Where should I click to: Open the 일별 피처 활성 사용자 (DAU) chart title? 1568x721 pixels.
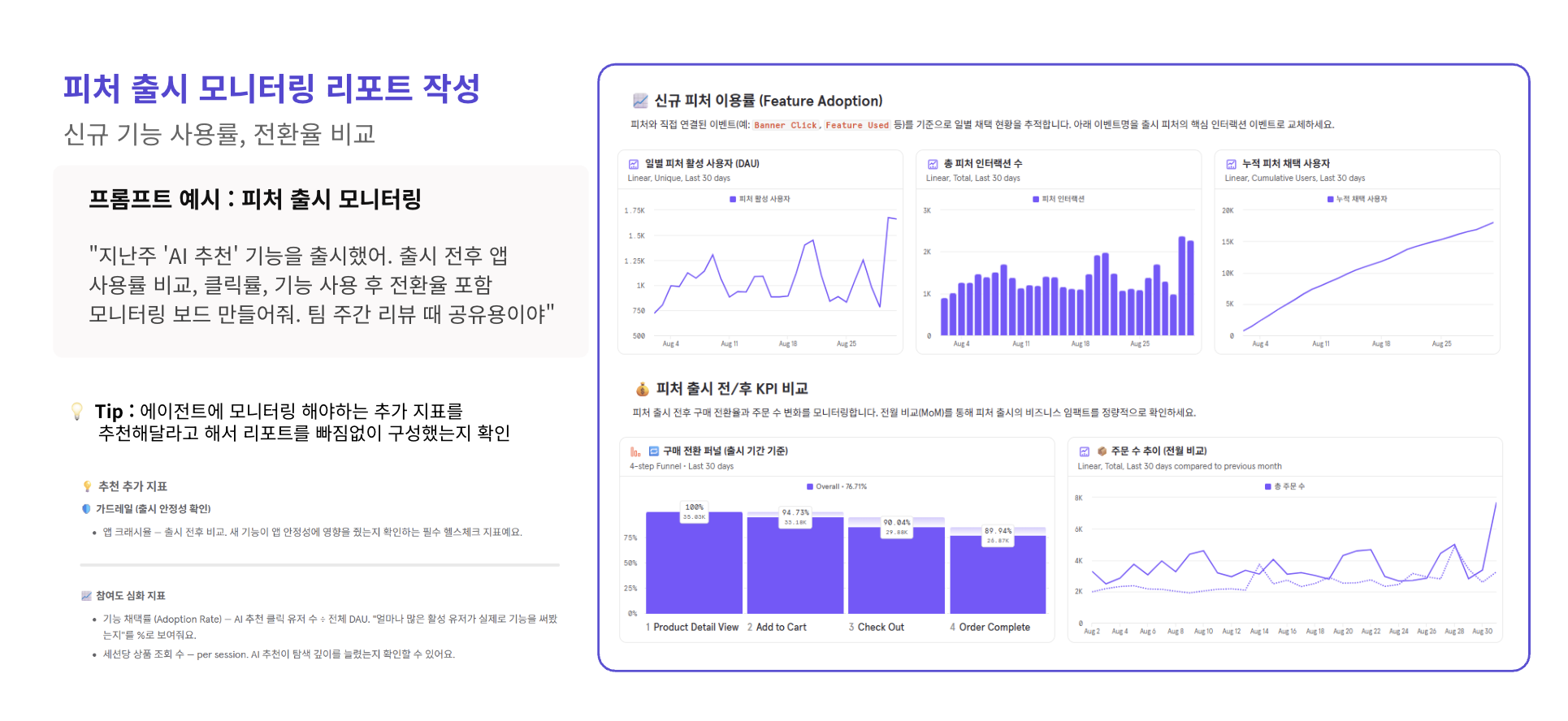(x=702, y=164)
